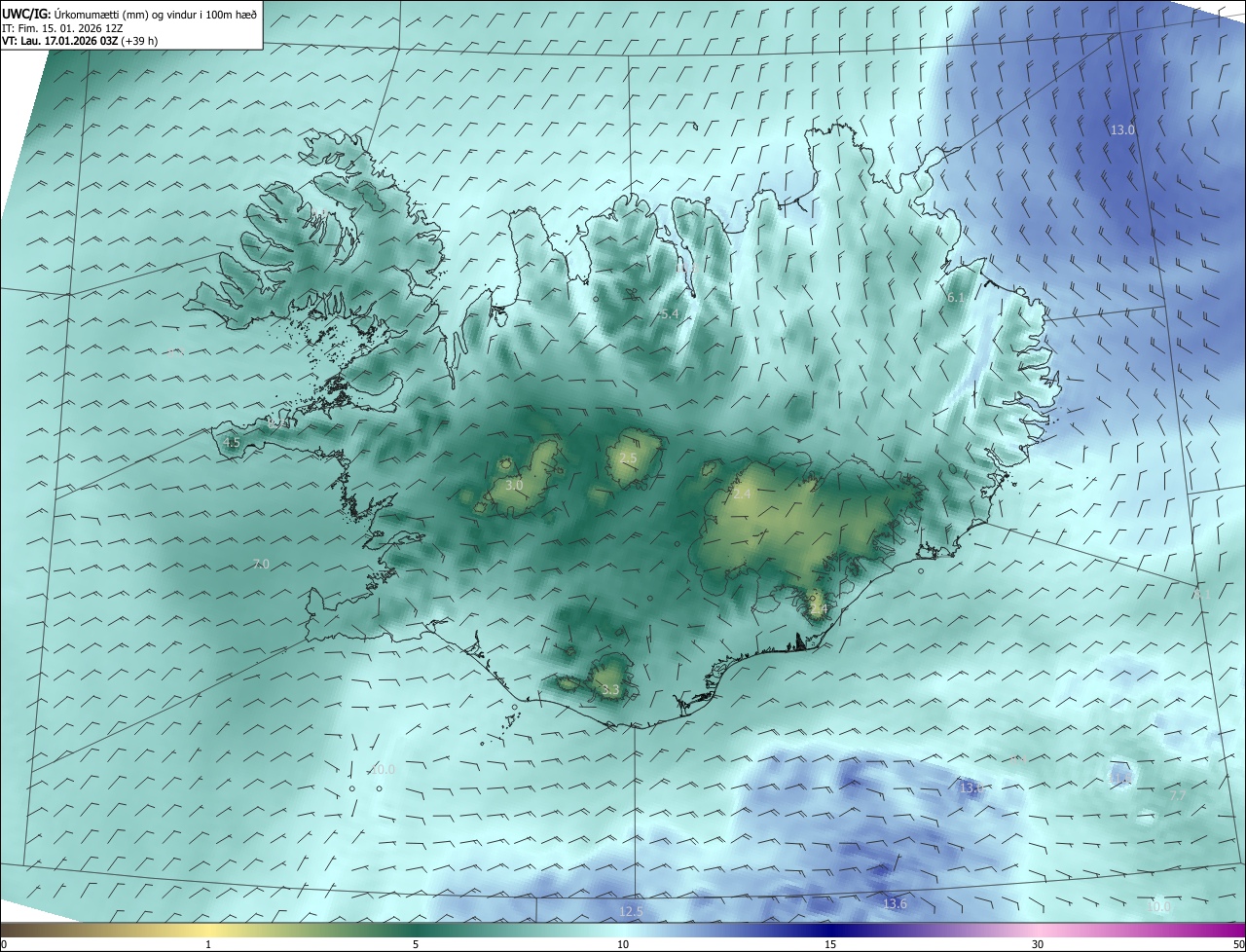
Task: Click the 5.4 value label on the map
Action: [x=669, y=314]
